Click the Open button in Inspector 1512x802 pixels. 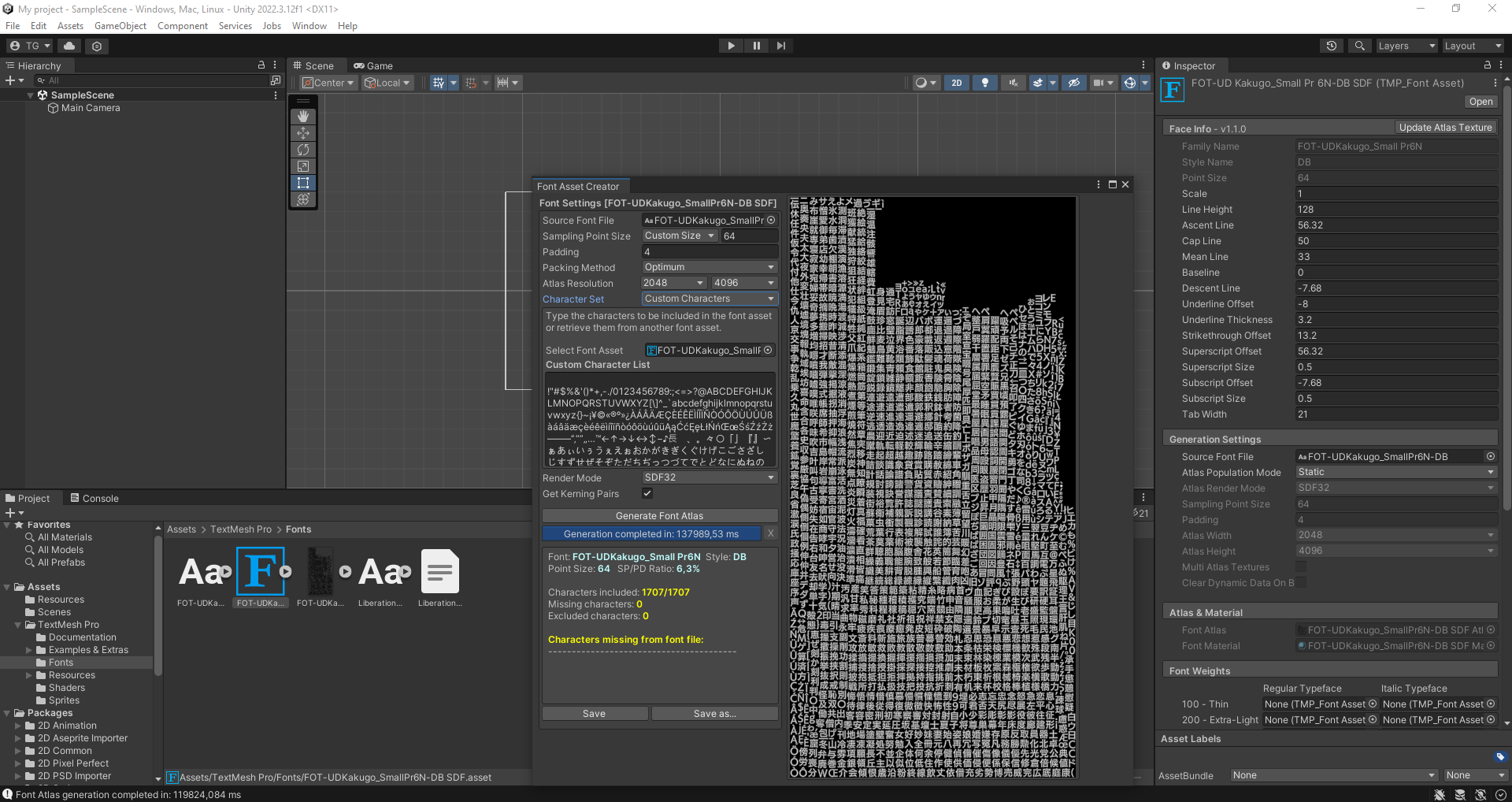1480,102
